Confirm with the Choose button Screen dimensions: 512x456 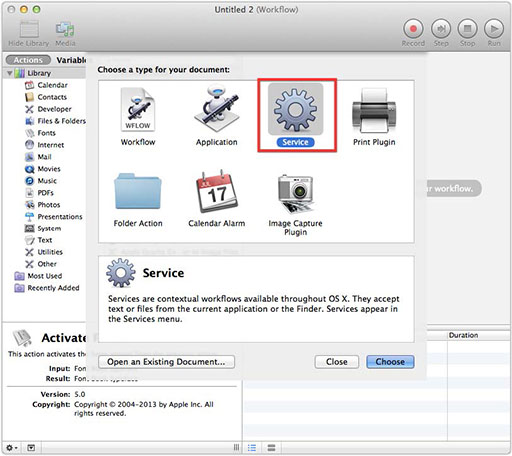[x=390, y=362]
